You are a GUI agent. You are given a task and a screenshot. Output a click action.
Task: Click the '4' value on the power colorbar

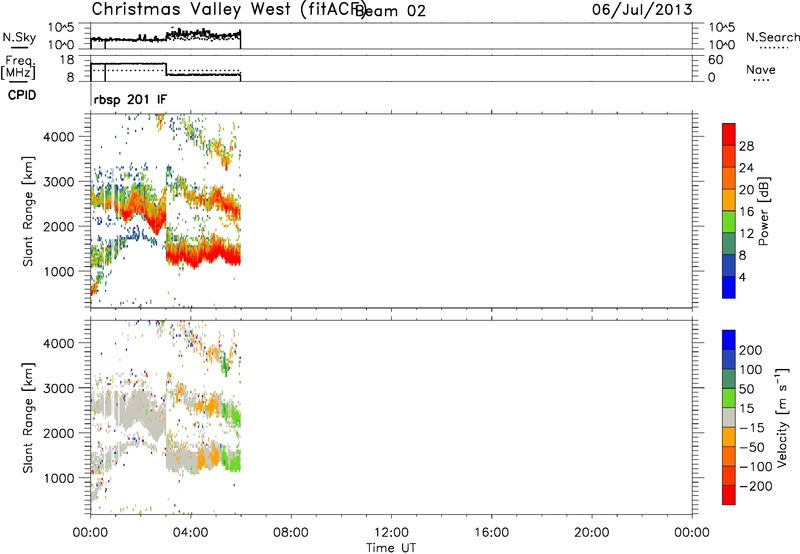742,277
